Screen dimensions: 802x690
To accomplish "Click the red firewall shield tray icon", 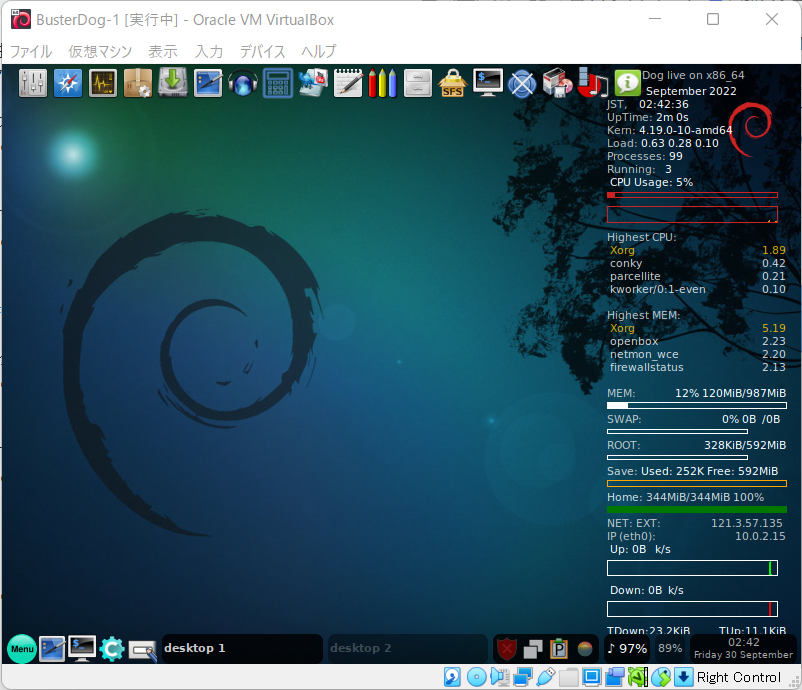I will click(506, 649).
